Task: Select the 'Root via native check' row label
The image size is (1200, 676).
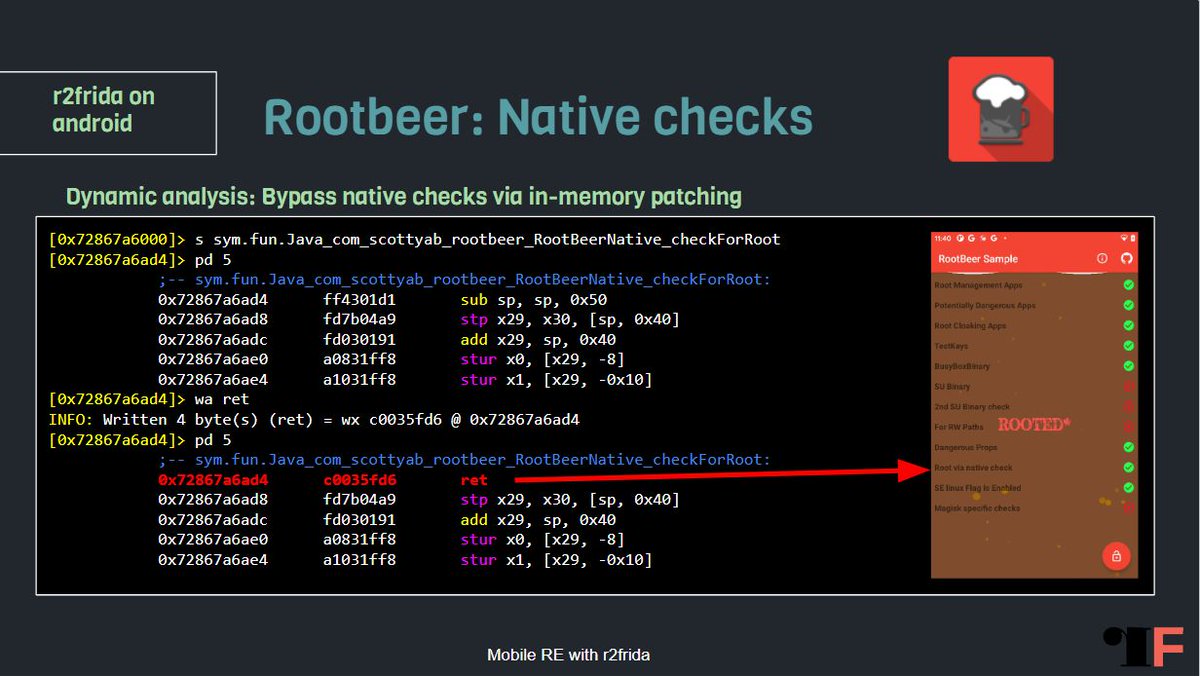Action: click(973, 467)
